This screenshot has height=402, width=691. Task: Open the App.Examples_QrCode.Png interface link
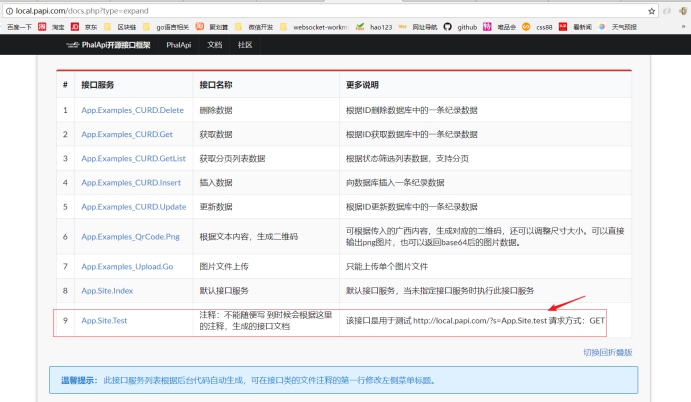pos(130,237)
